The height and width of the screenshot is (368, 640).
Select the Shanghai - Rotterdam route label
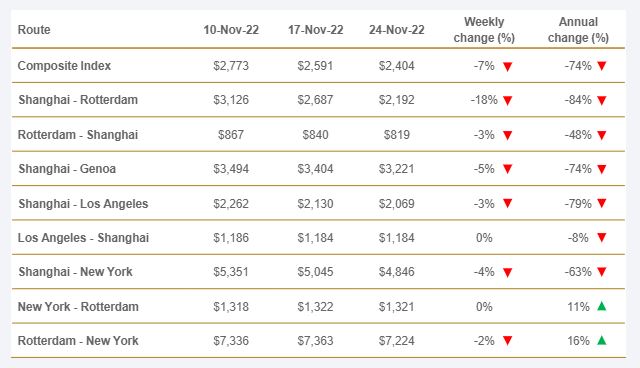click(78, 100)
